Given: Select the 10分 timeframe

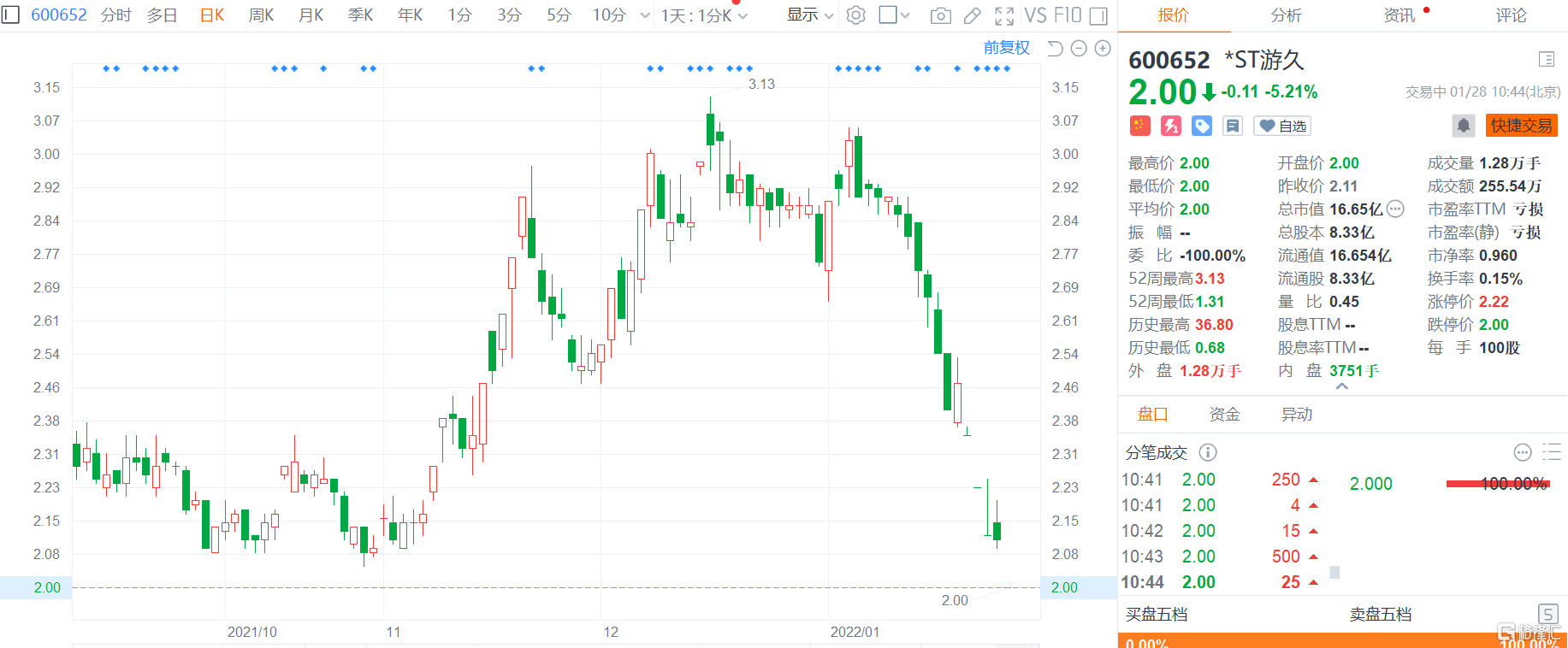Looking at the screenshot, I should [x=609, y=15].
